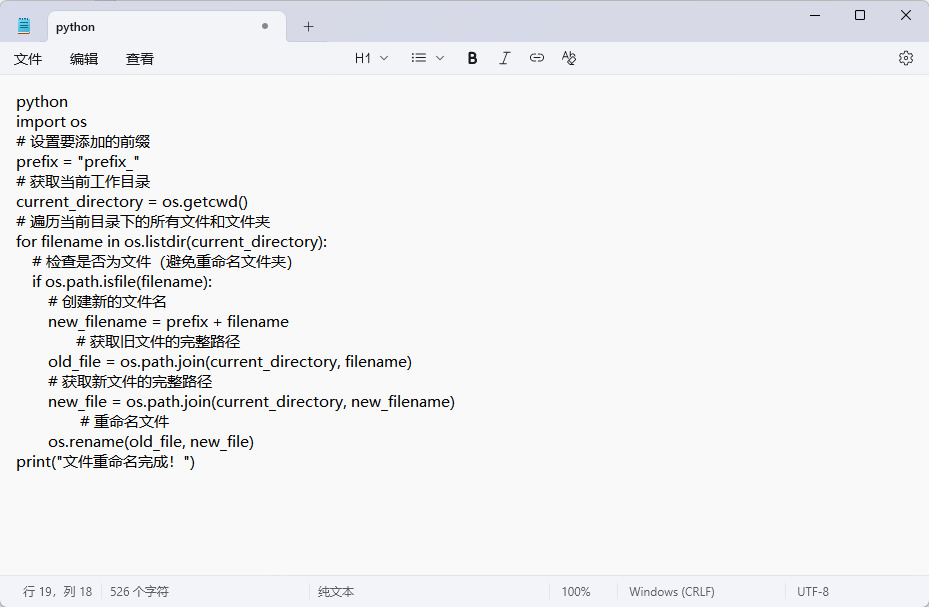
Task: Click comment '# 重命名文件'
Action: click(x=124, y=422)
